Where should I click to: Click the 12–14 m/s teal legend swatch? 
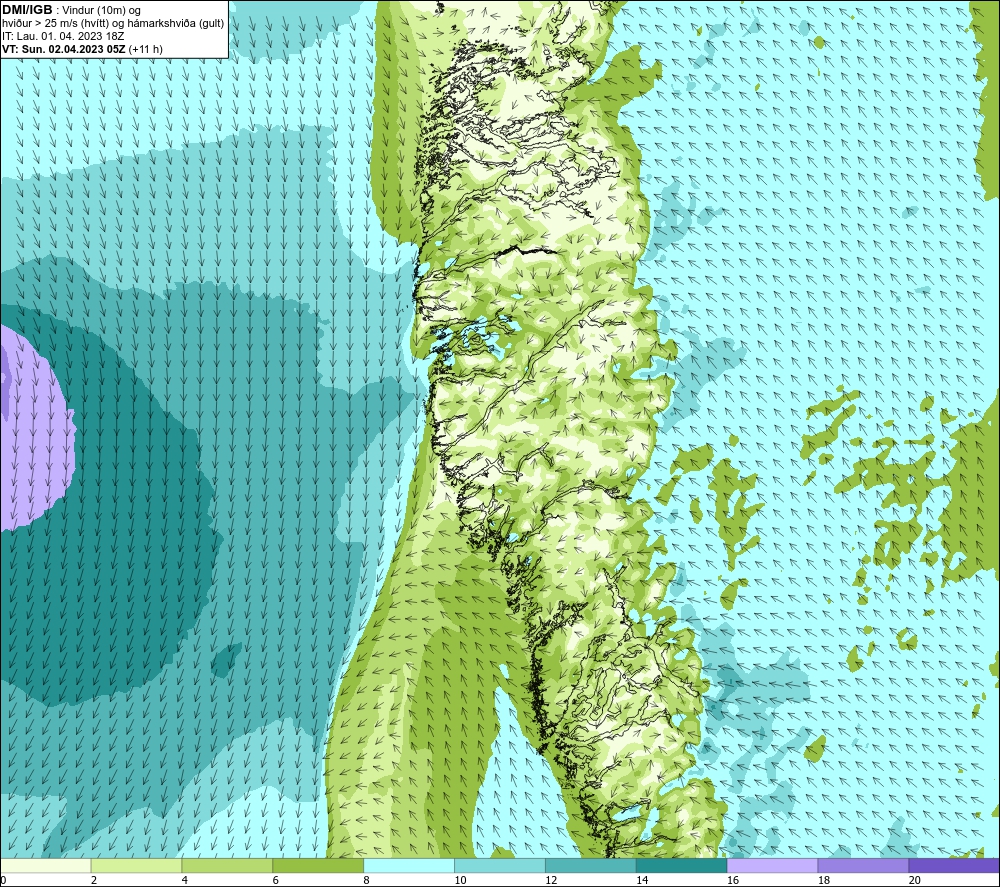tap(591, 865)
